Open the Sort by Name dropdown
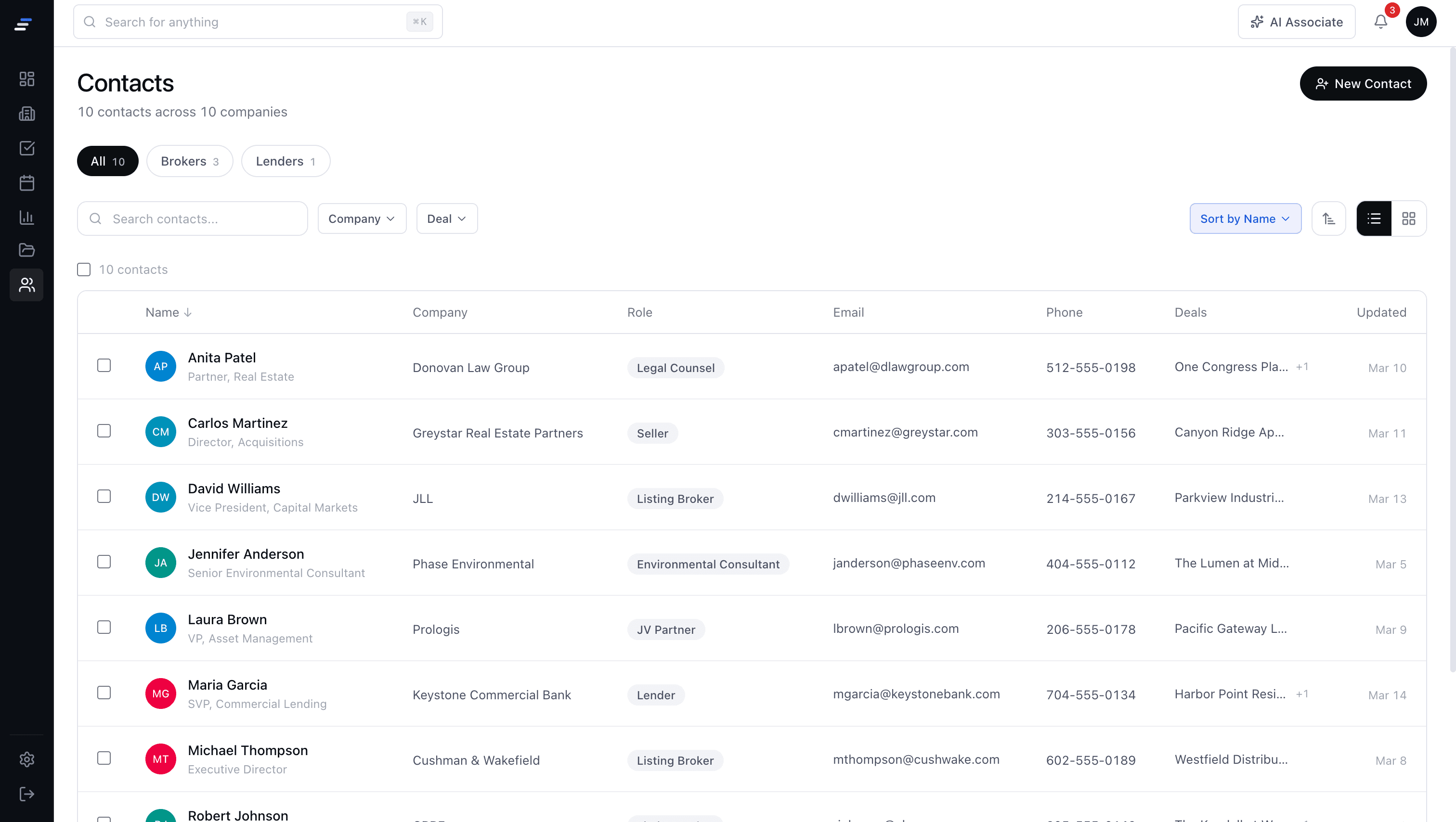1456x822 pixels. (x=1245, y=218)
